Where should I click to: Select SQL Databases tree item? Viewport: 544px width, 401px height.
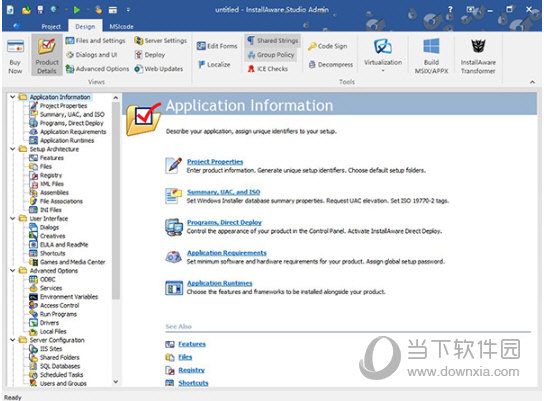[x=60, y=366]
